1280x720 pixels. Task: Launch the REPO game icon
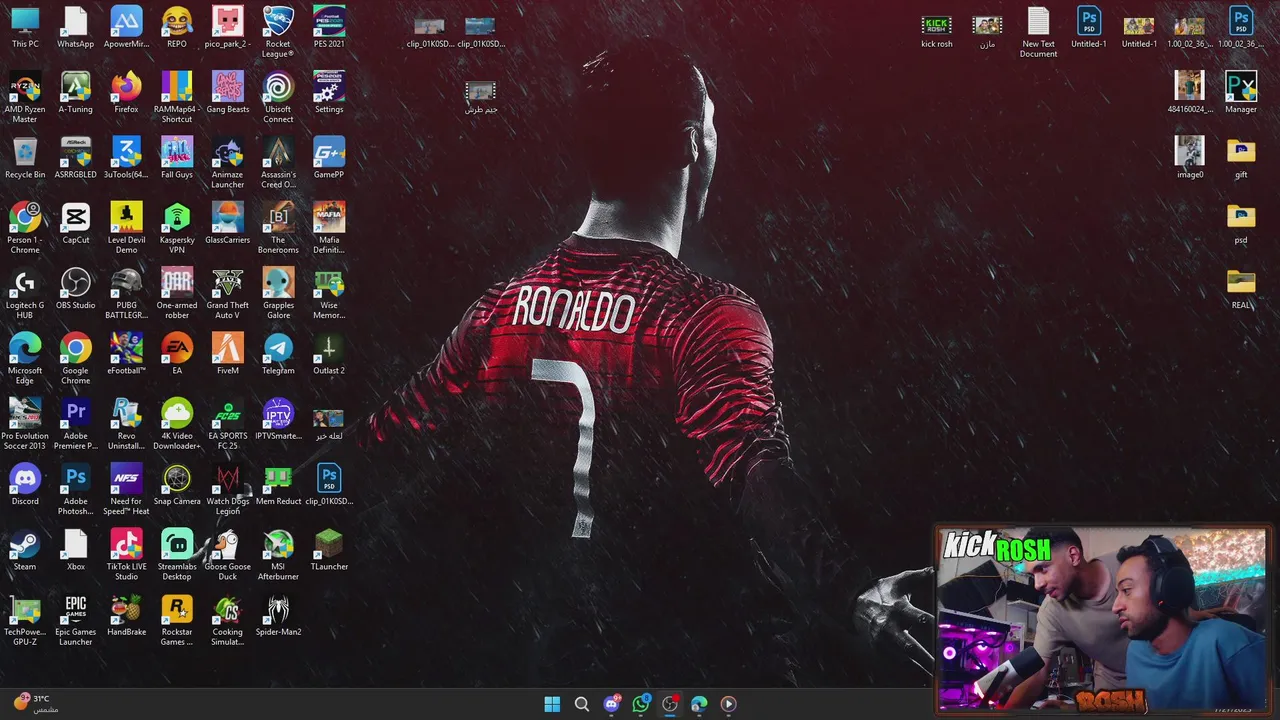click(177, 27)
